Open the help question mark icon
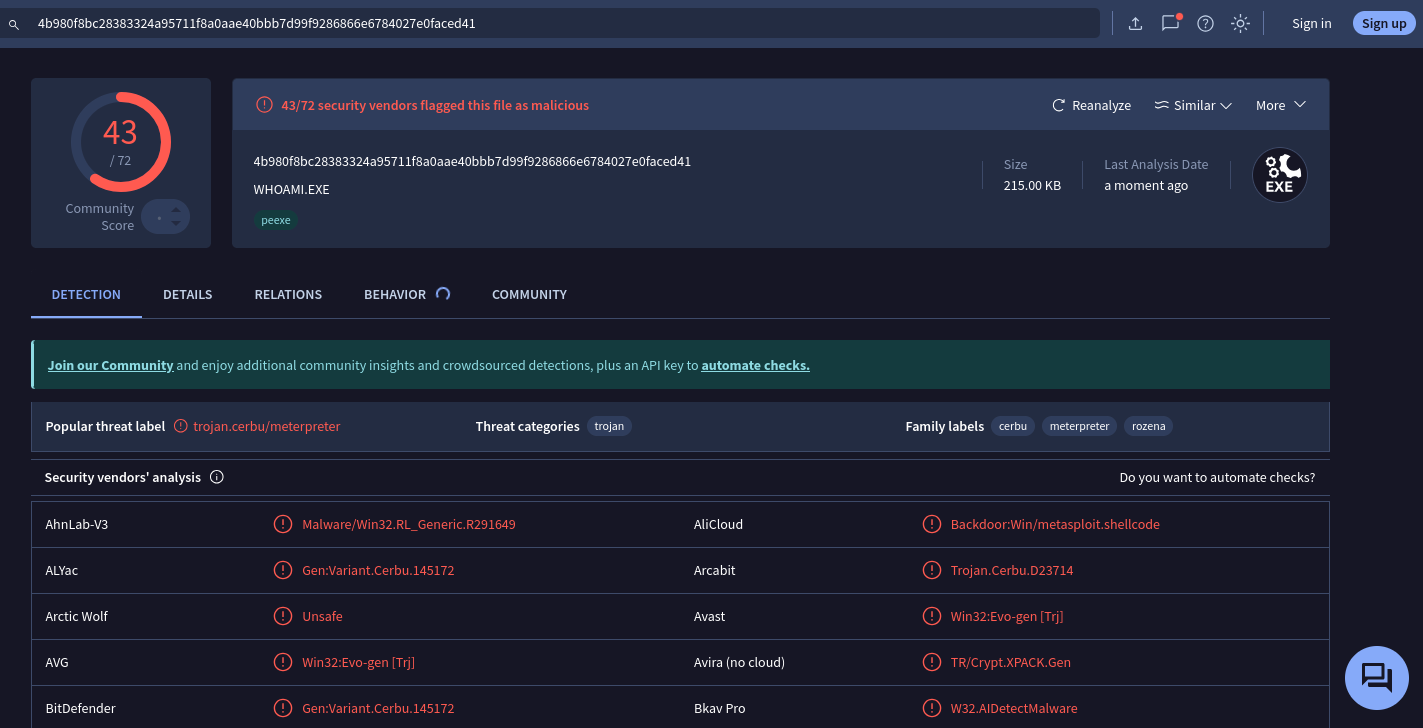The height and width of the screenshot is (728, 1423). [1205, 23]
